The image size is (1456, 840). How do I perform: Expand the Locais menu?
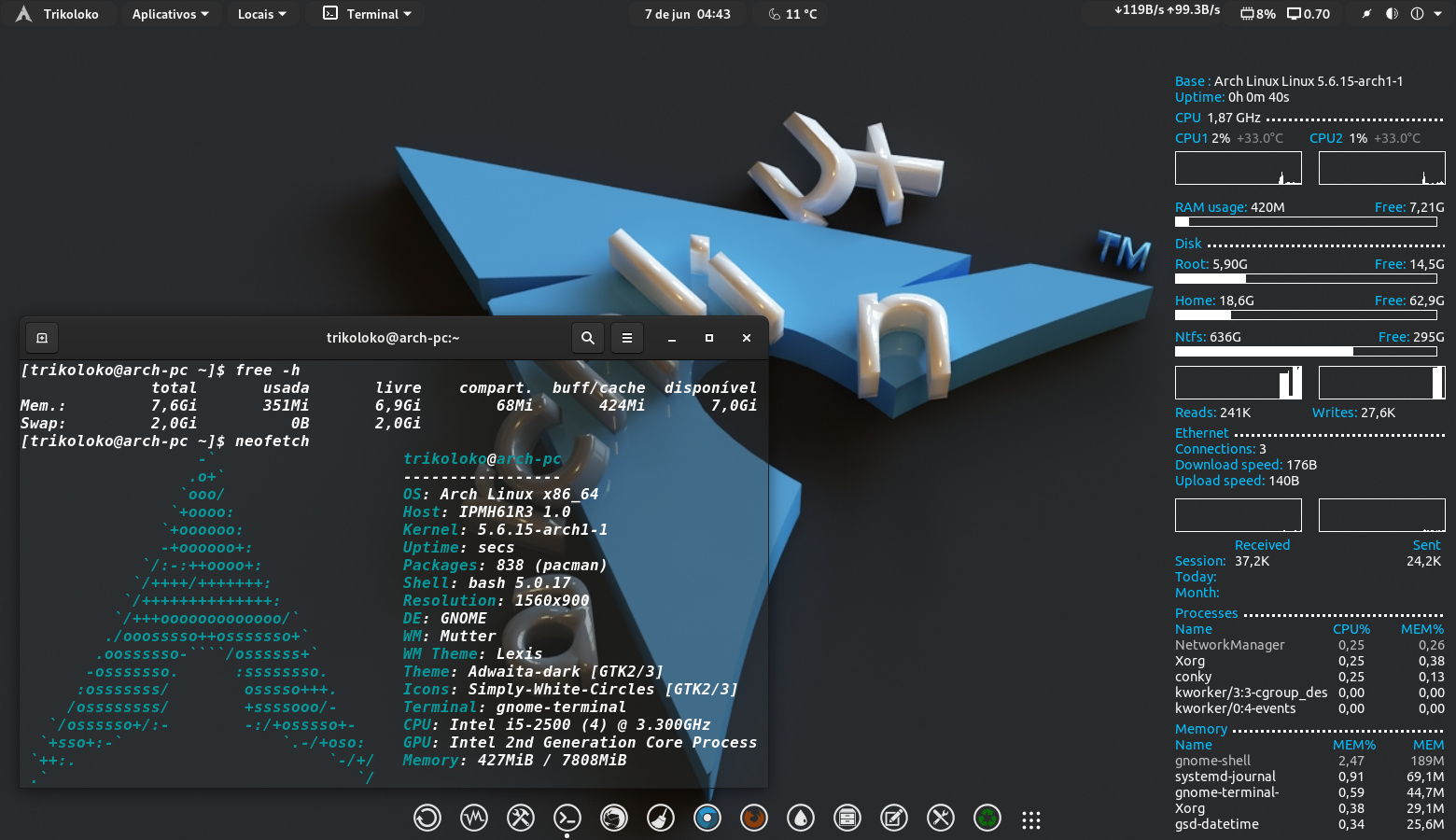coord(261,14)
